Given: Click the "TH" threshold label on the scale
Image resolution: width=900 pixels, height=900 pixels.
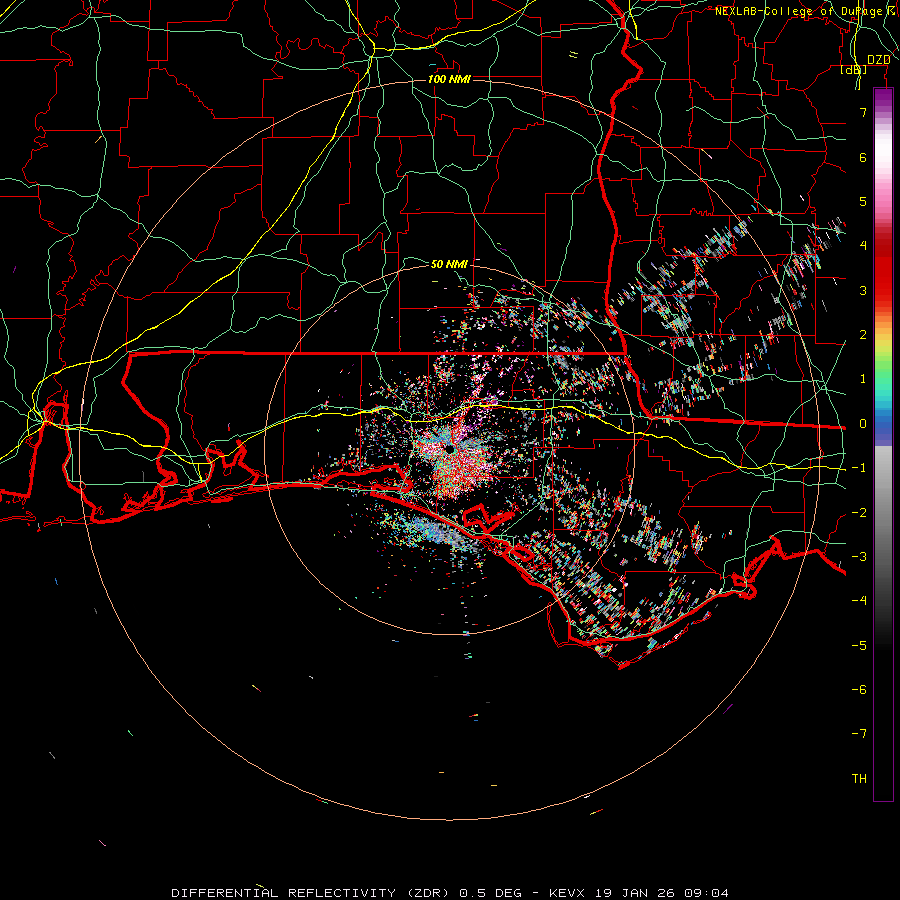Looking at the screenshot, I should coord(859,779).
